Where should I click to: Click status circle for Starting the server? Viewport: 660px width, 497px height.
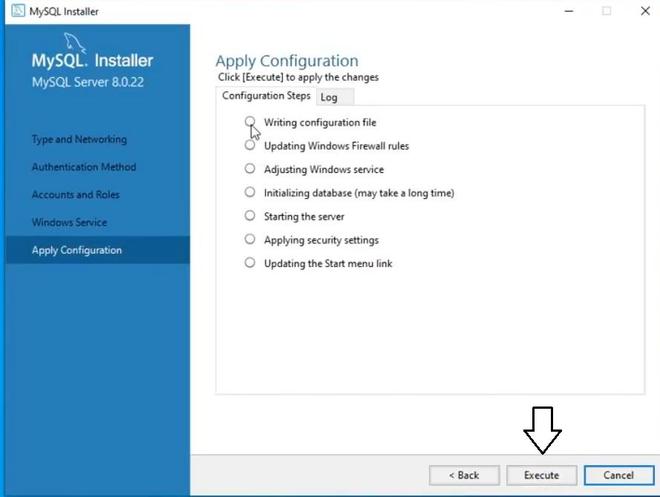pos(250,216)
